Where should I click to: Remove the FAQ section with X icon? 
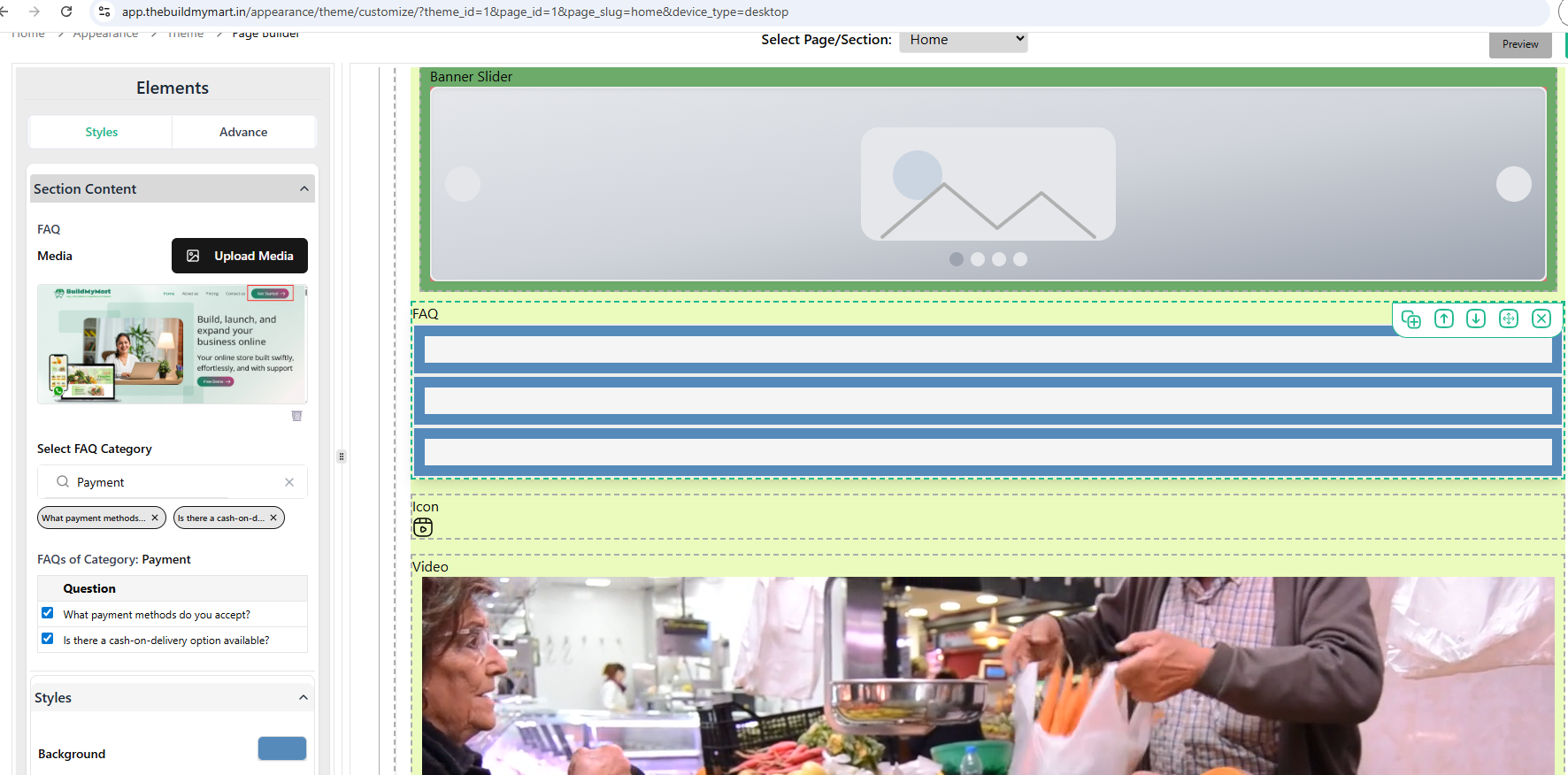1541,318
